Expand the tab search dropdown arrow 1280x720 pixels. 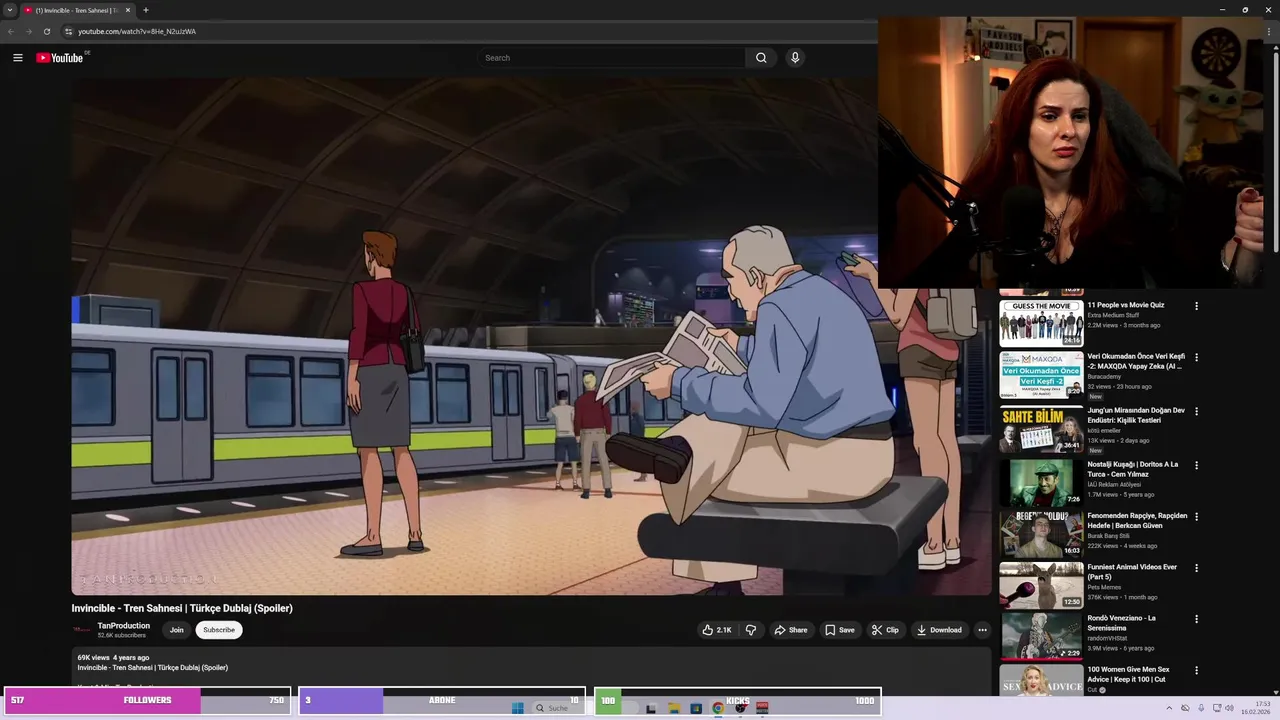point(10,10)
